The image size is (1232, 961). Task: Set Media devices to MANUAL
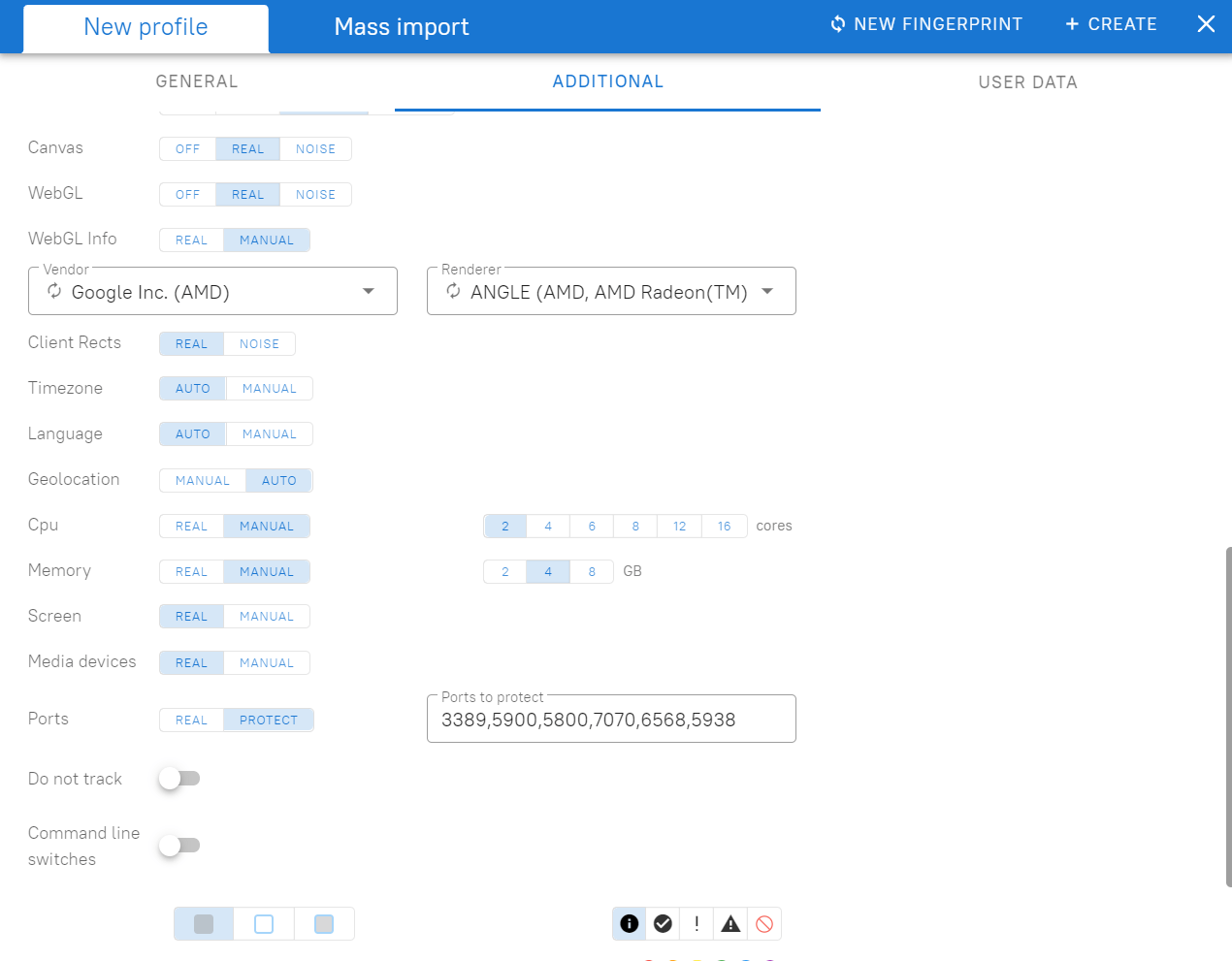point(266,662)
